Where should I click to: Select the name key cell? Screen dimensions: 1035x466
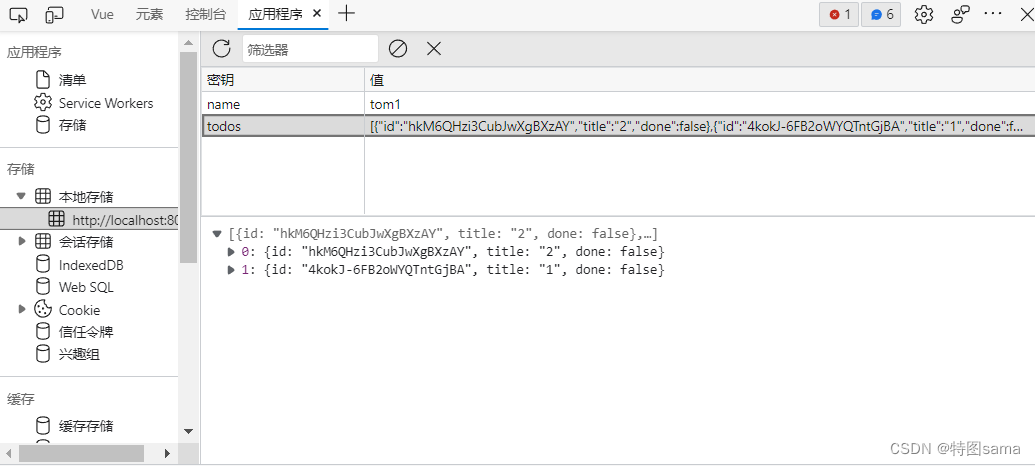[x=283, y=104]
